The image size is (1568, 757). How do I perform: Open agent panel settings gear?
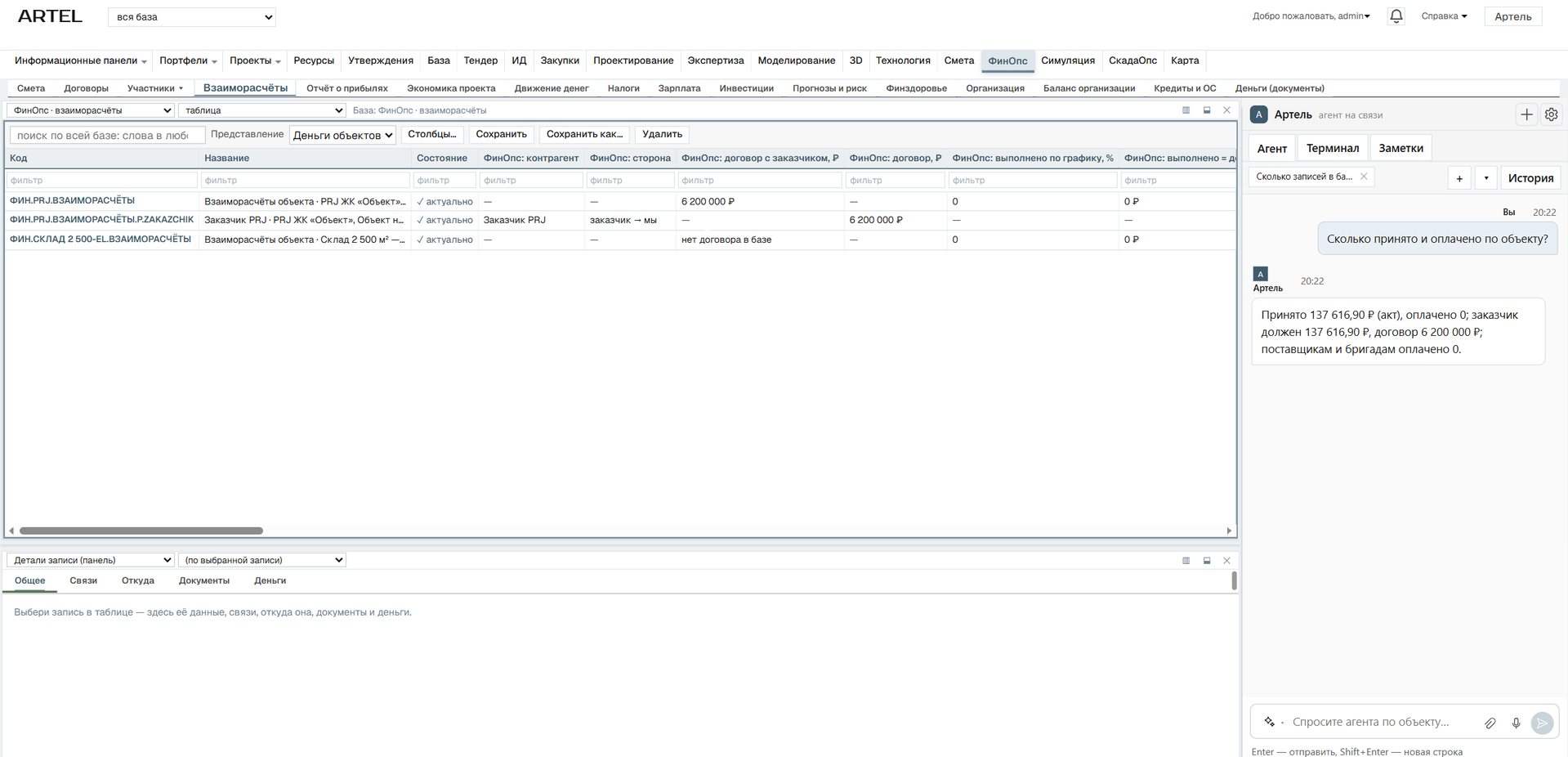click(1551, 114)
